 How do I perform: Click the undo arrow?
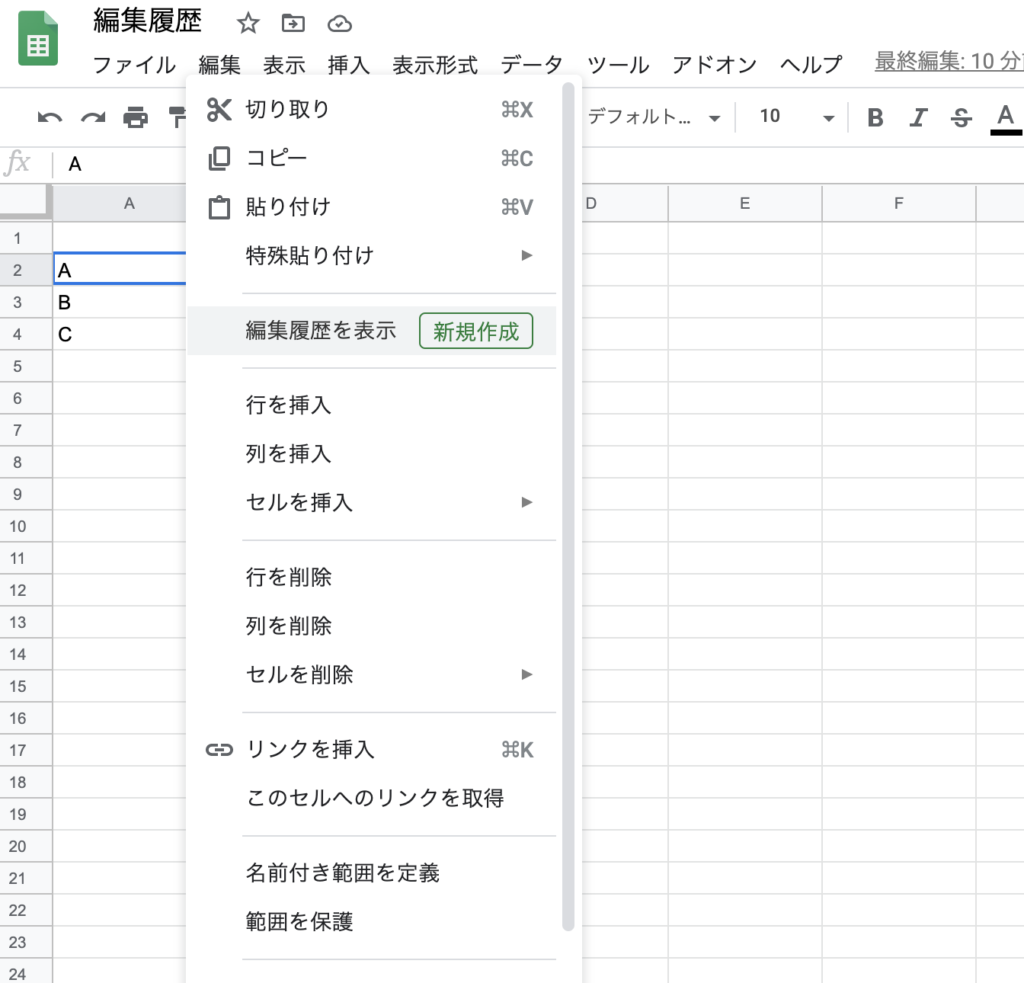pyautogui.click(x=50, y=118)
